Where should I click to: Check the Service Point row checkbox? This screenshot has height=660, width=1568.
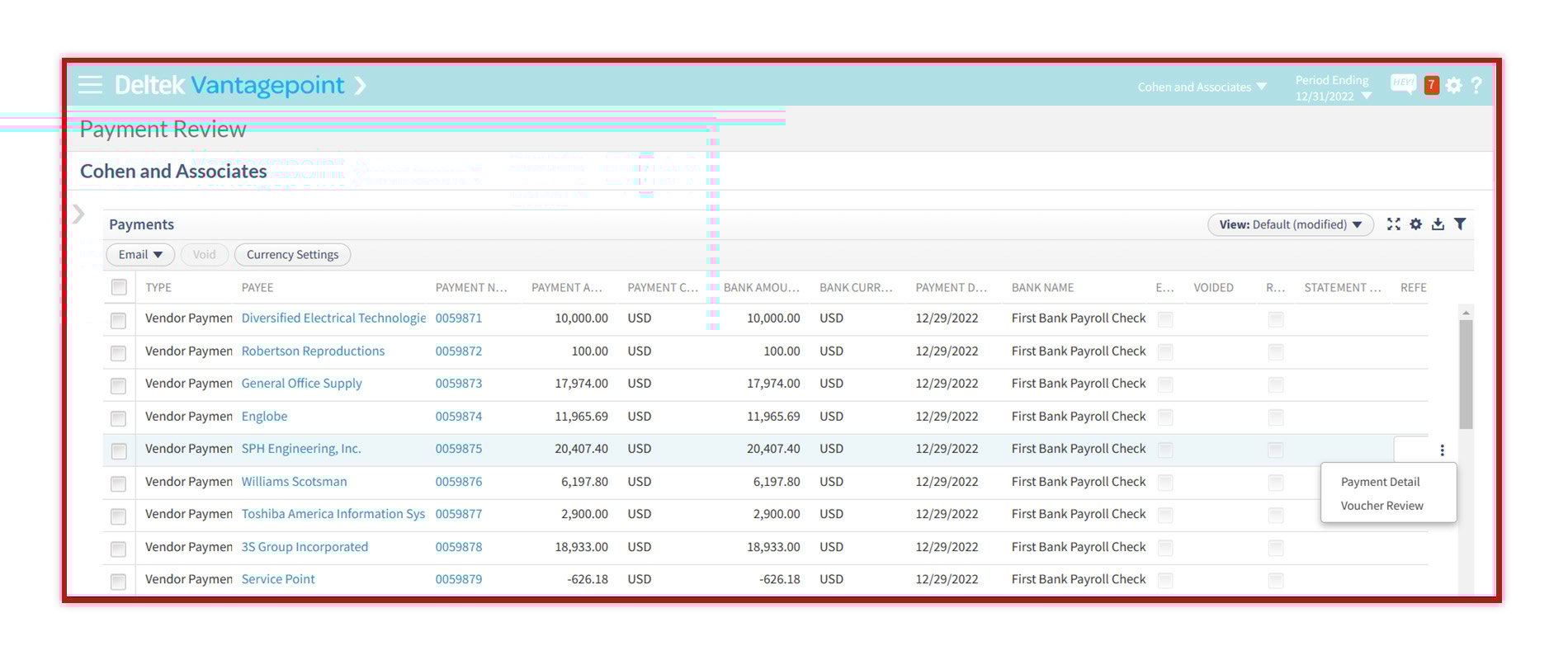119,582
